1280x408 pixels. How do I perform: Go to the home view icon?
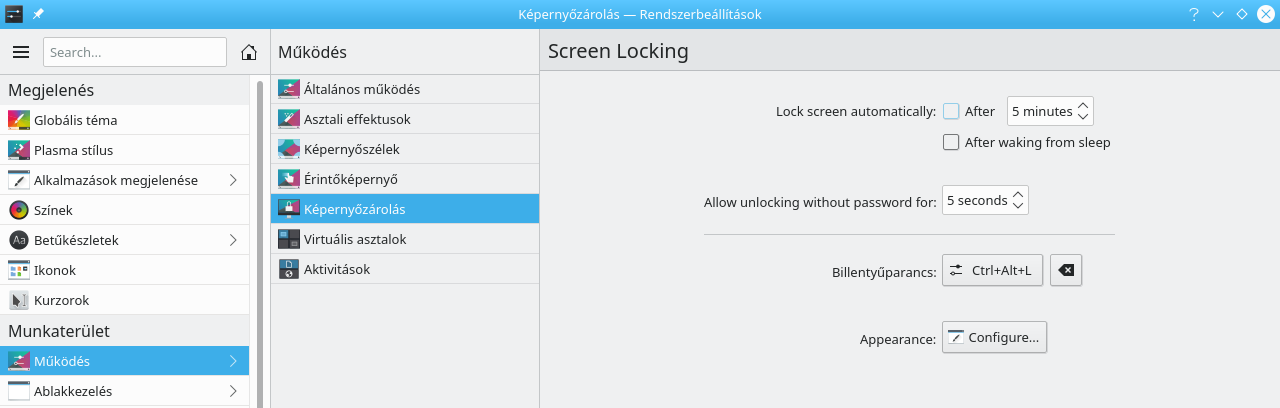click(250, 52)
